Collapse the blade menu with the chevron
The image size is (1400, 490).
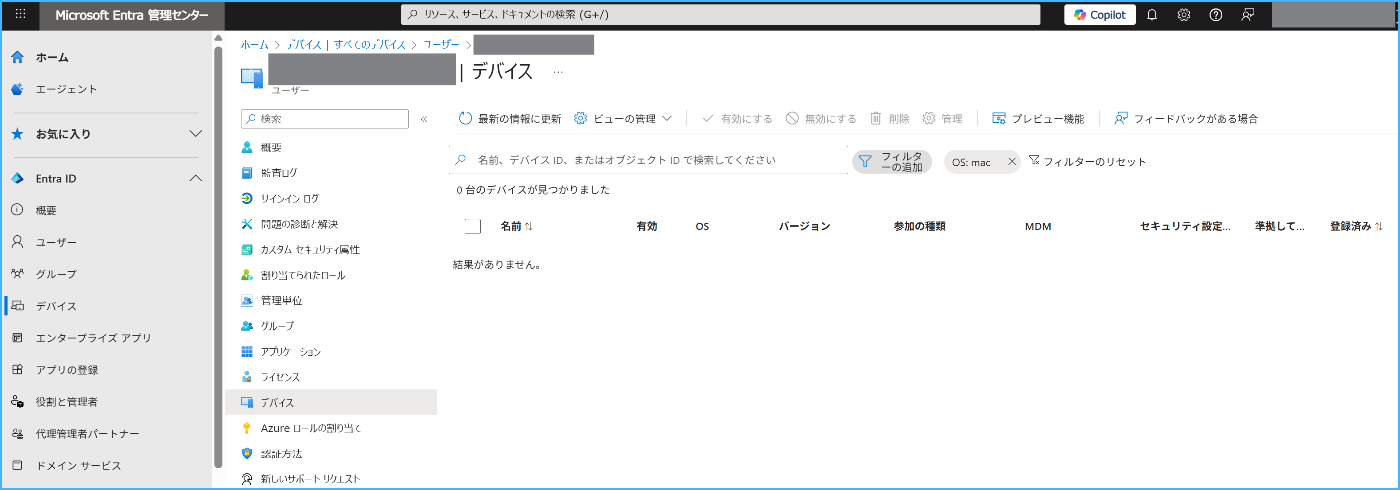pos(424,119)
